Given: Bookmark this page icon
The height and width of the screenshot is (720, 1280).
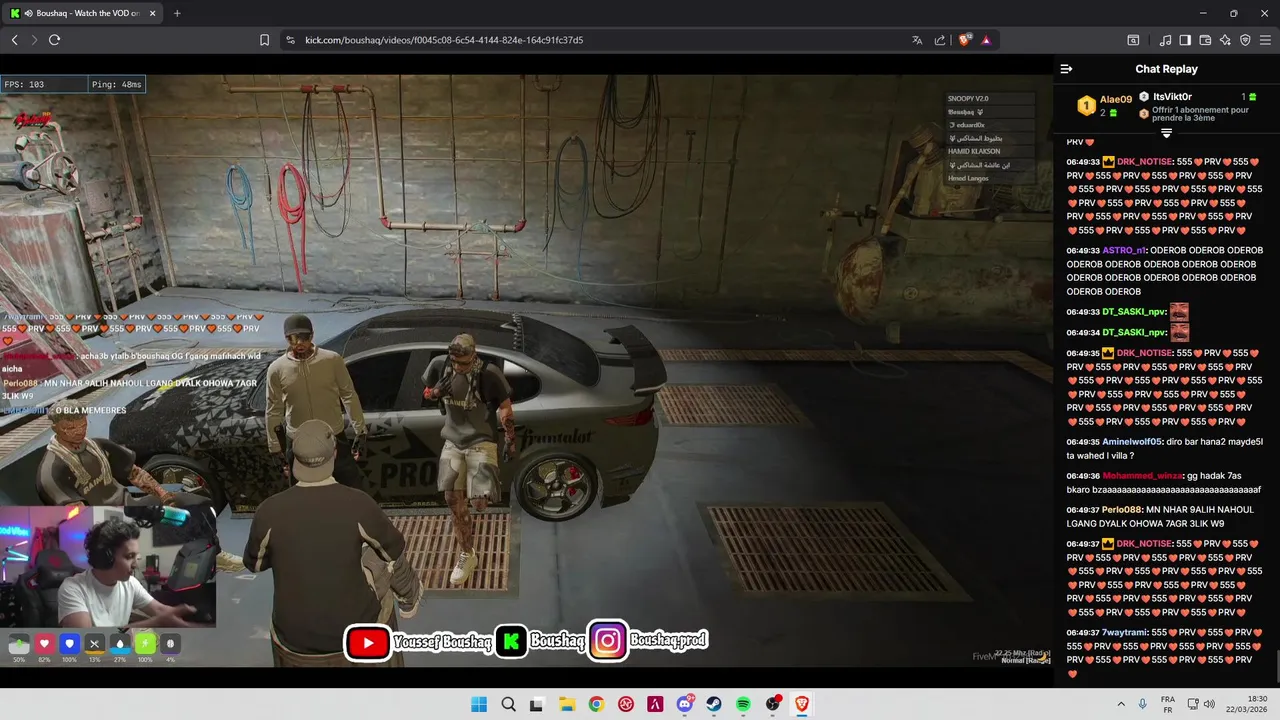Looking at the screenshot, I should 264,40.
